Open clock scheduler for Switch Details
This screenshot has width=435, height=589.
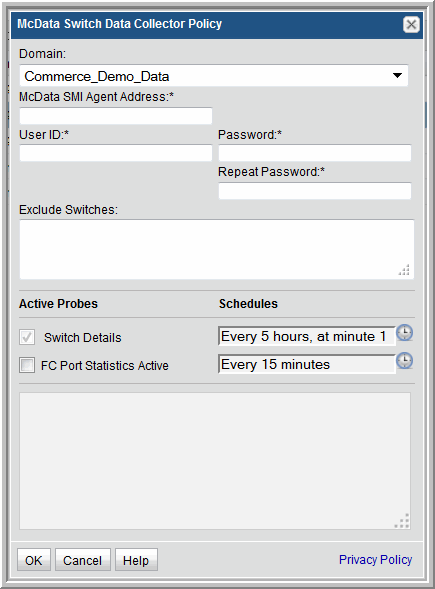click(405, 333)
